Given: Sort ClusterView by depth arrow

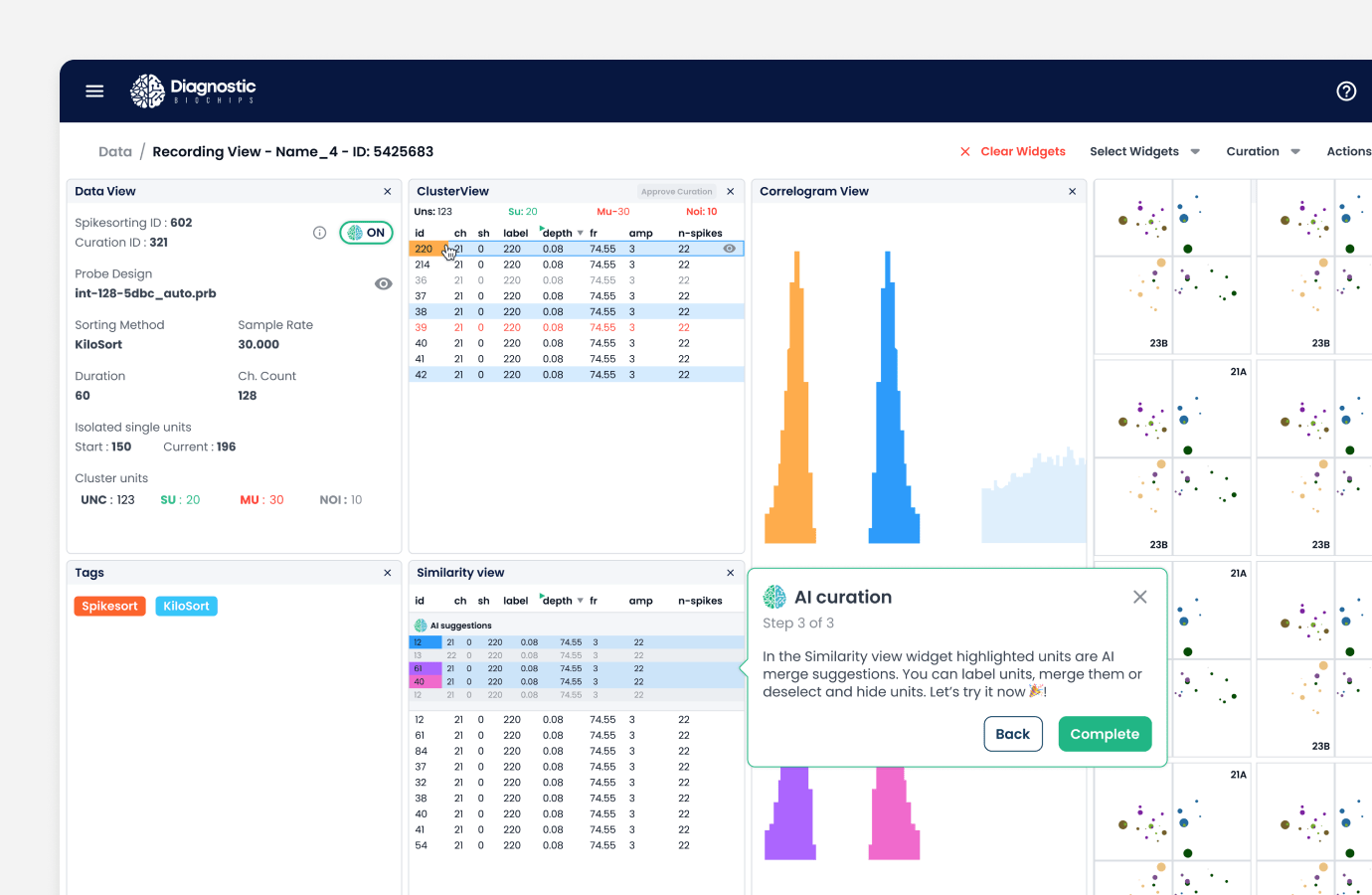Looking at the screenshot, I should pos(581,233).
